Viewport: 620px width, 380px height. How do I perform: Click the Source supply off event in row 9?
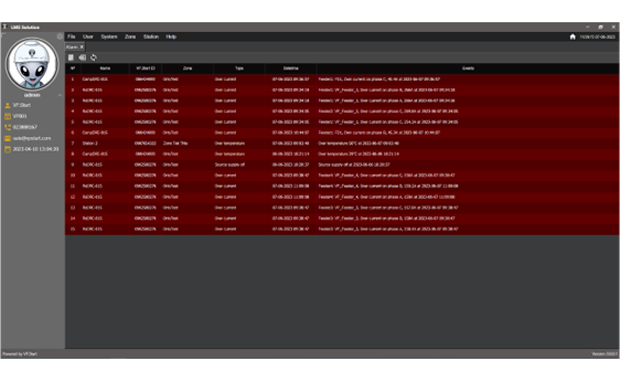tap(354, 164)
